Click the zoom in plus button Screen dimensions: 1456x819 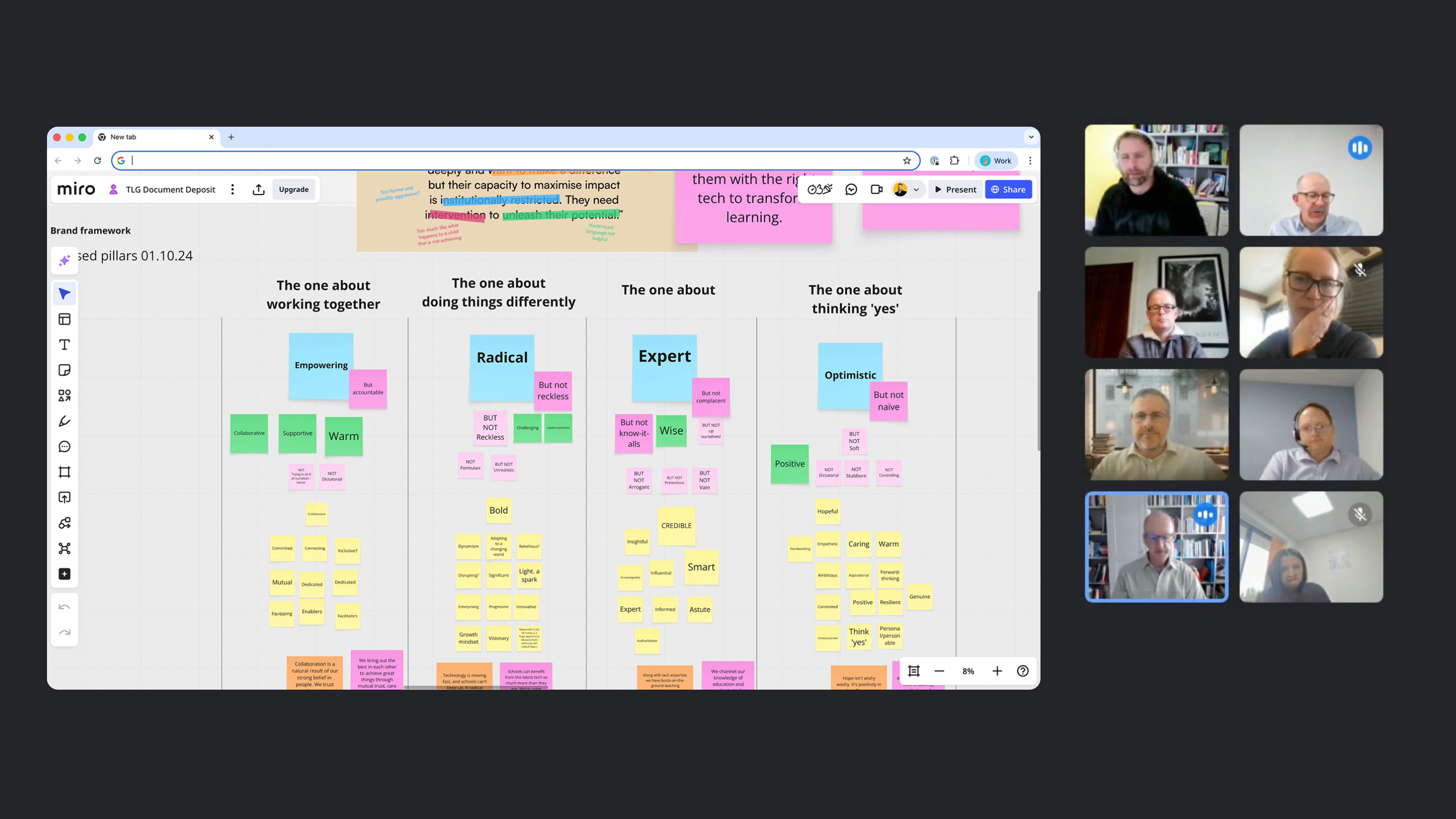(997, 671)
